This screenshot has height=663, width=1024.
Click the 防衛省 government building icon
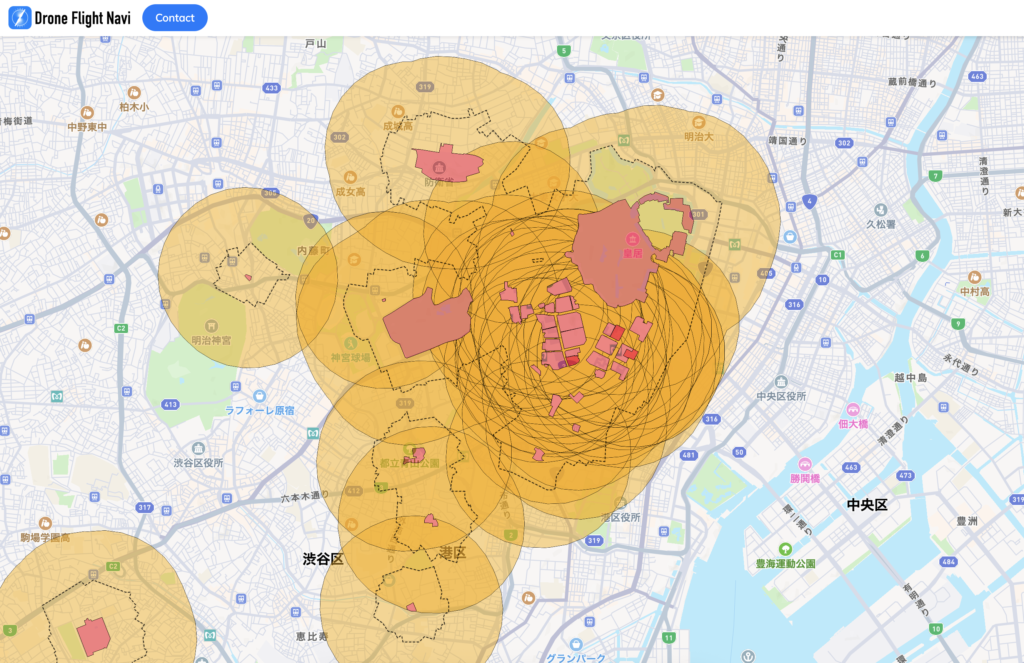pyautogui.click(x=440, y=168)
